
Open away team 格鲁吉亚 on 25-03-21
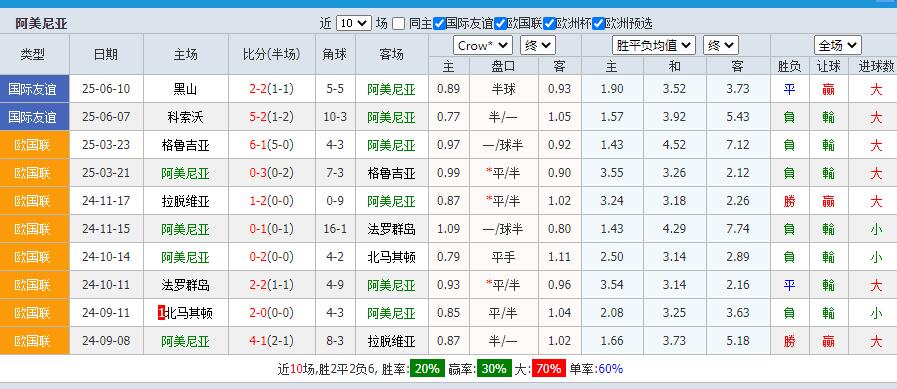pos(391,173)
